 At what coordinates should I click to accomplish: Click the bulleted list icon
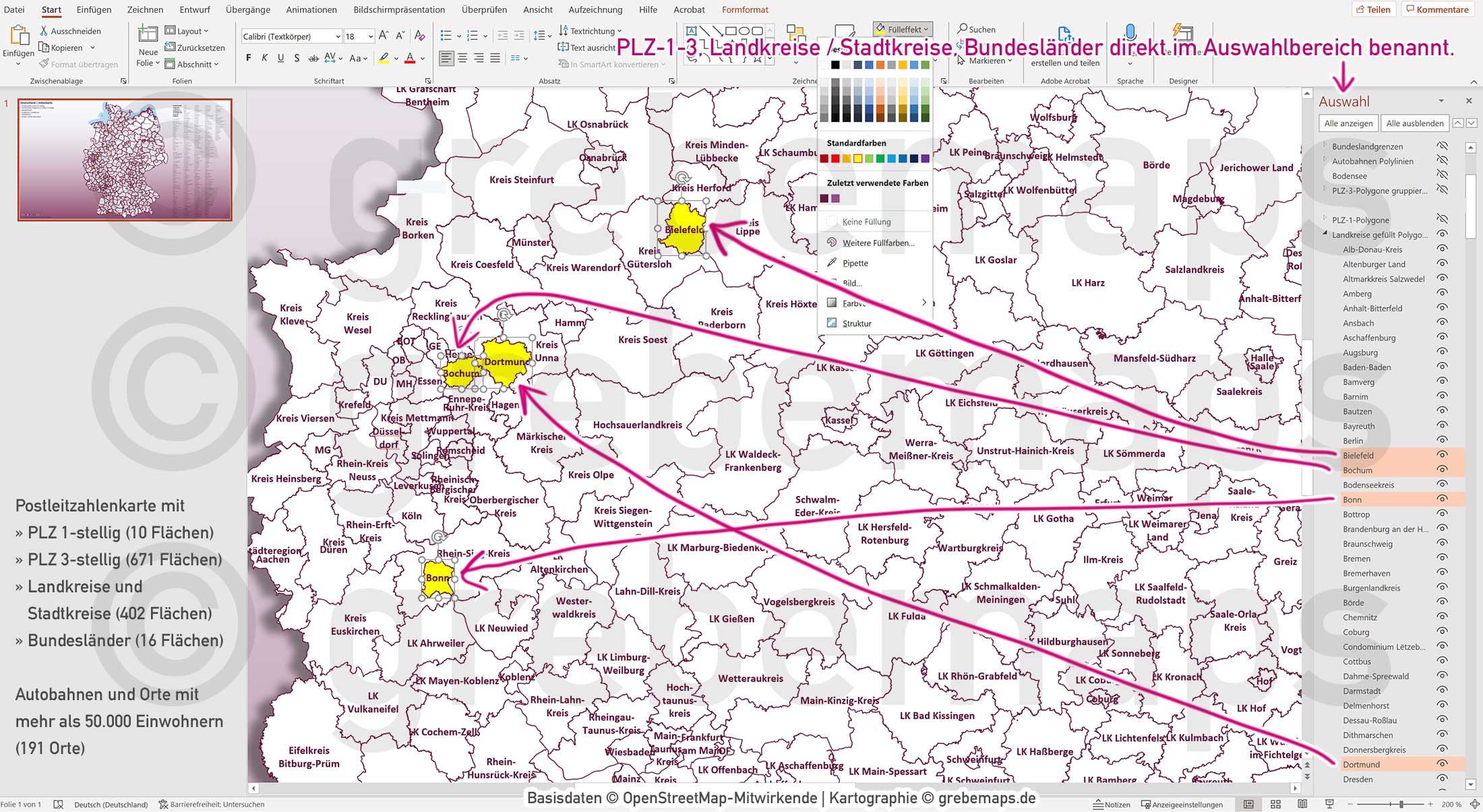[446, 35]
